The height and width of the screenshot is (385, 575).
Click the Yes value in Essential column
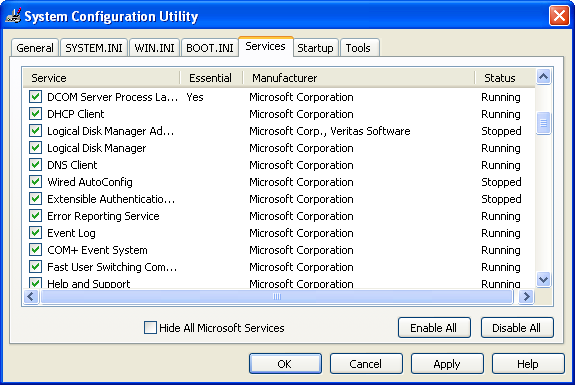point(195,97)
